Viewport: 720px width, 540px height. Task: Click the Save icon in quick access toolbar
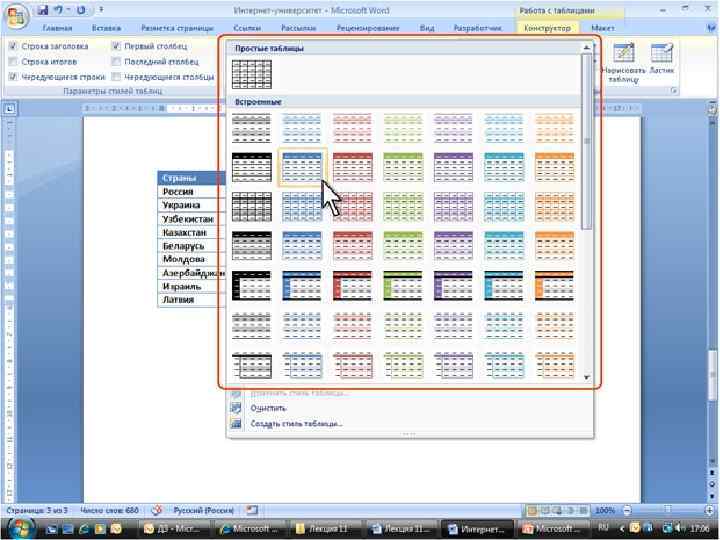(43, 10)
